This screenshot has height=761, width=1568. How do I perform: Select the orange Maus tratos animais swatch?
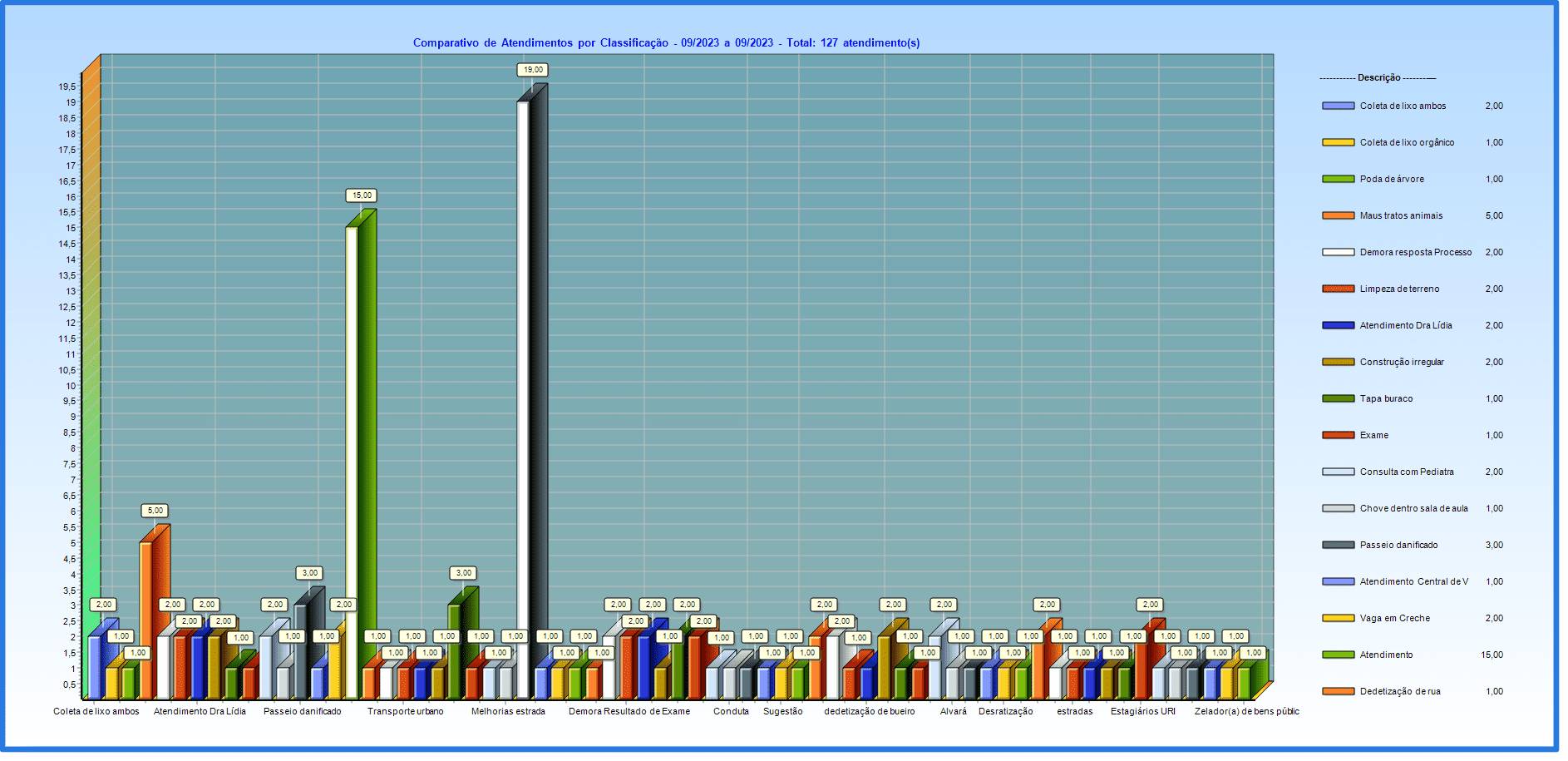coord(1338,215)
